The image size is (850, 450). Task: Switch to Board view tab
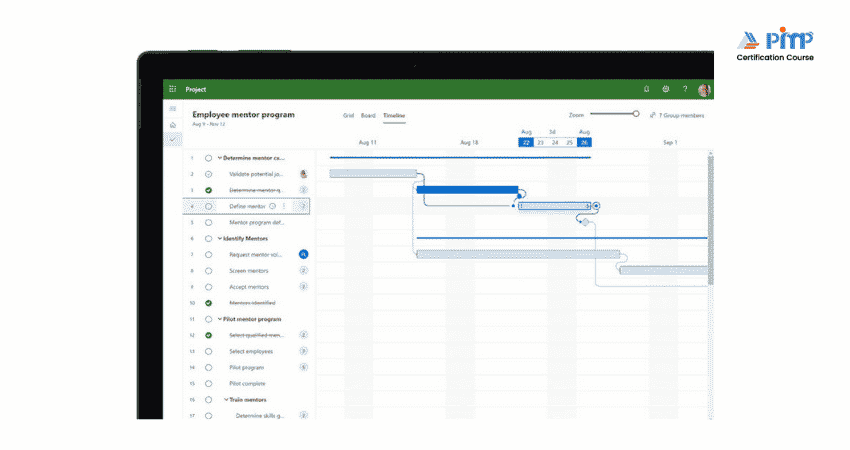[368, 115]
